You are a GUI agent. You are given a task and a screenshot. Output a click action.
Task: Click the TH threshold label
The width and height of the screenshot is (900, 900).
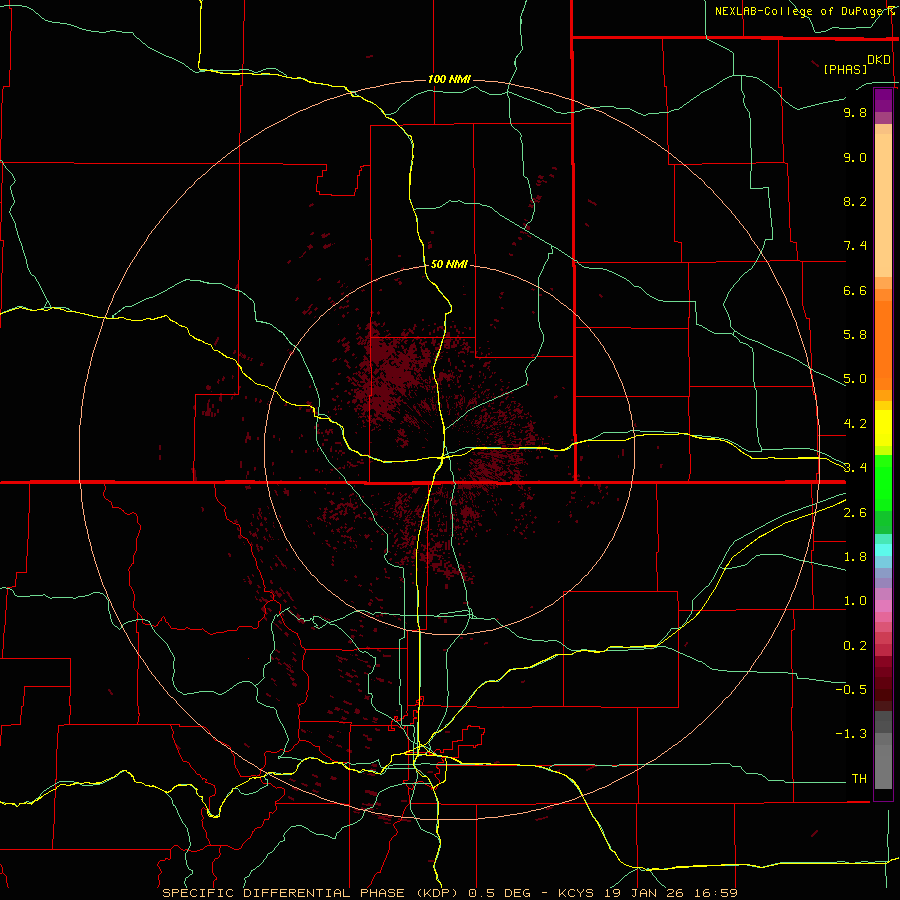(859, 779)
